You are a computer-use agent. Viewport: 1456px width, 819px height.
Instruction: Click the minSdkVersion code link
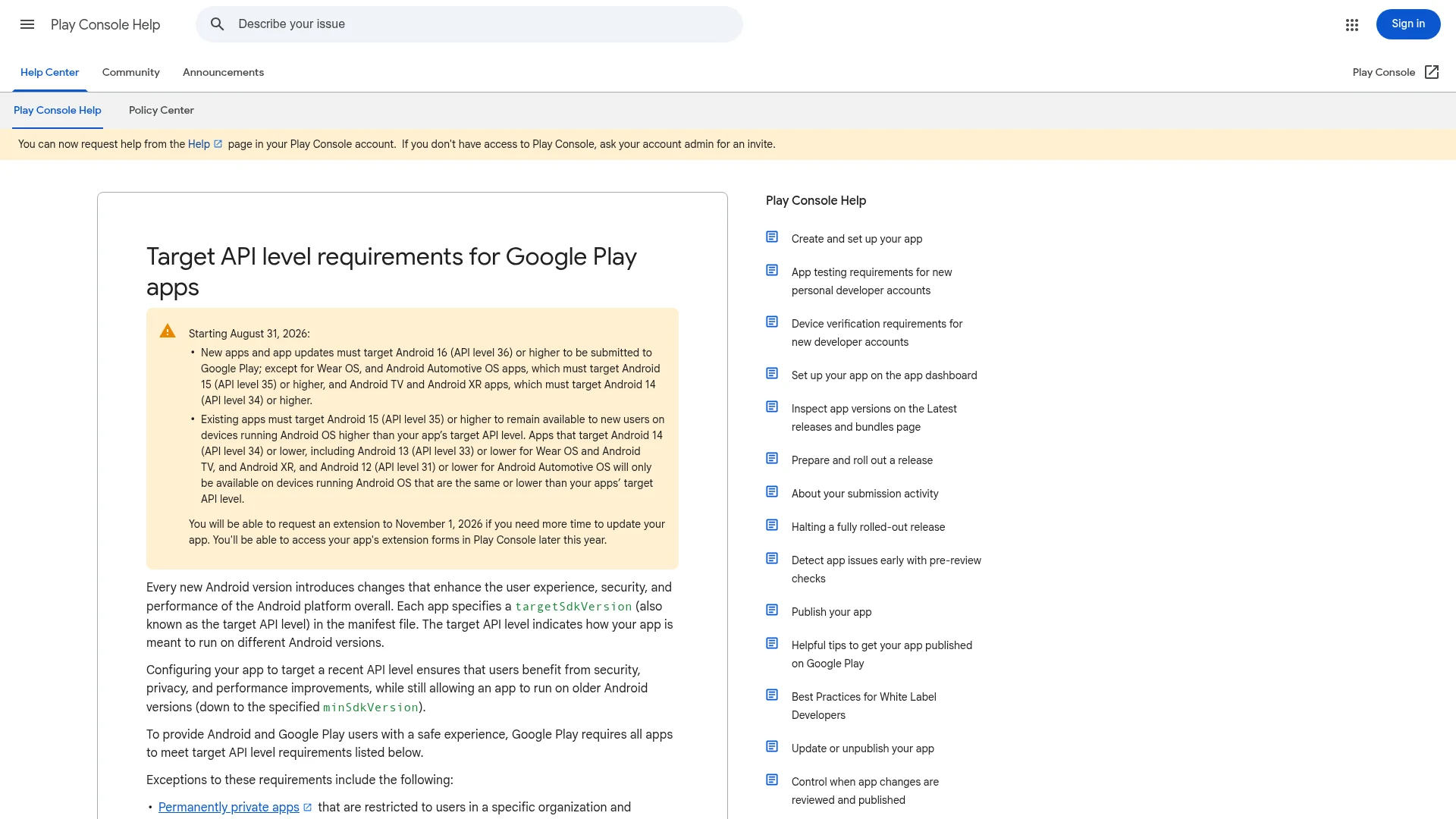click(x=371, y=708)
